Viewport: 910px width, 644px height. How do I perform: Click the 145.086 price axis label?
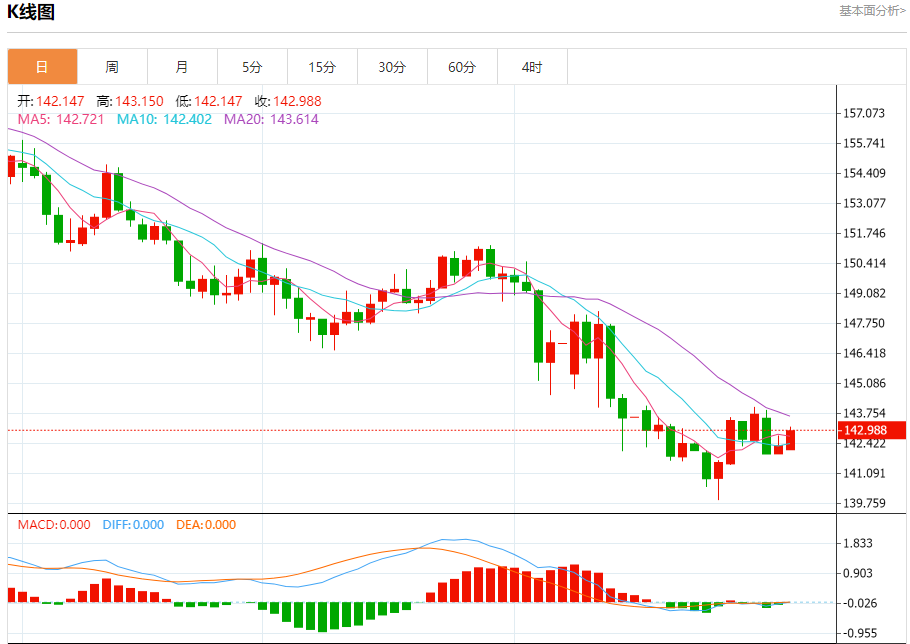pos(864,383)
